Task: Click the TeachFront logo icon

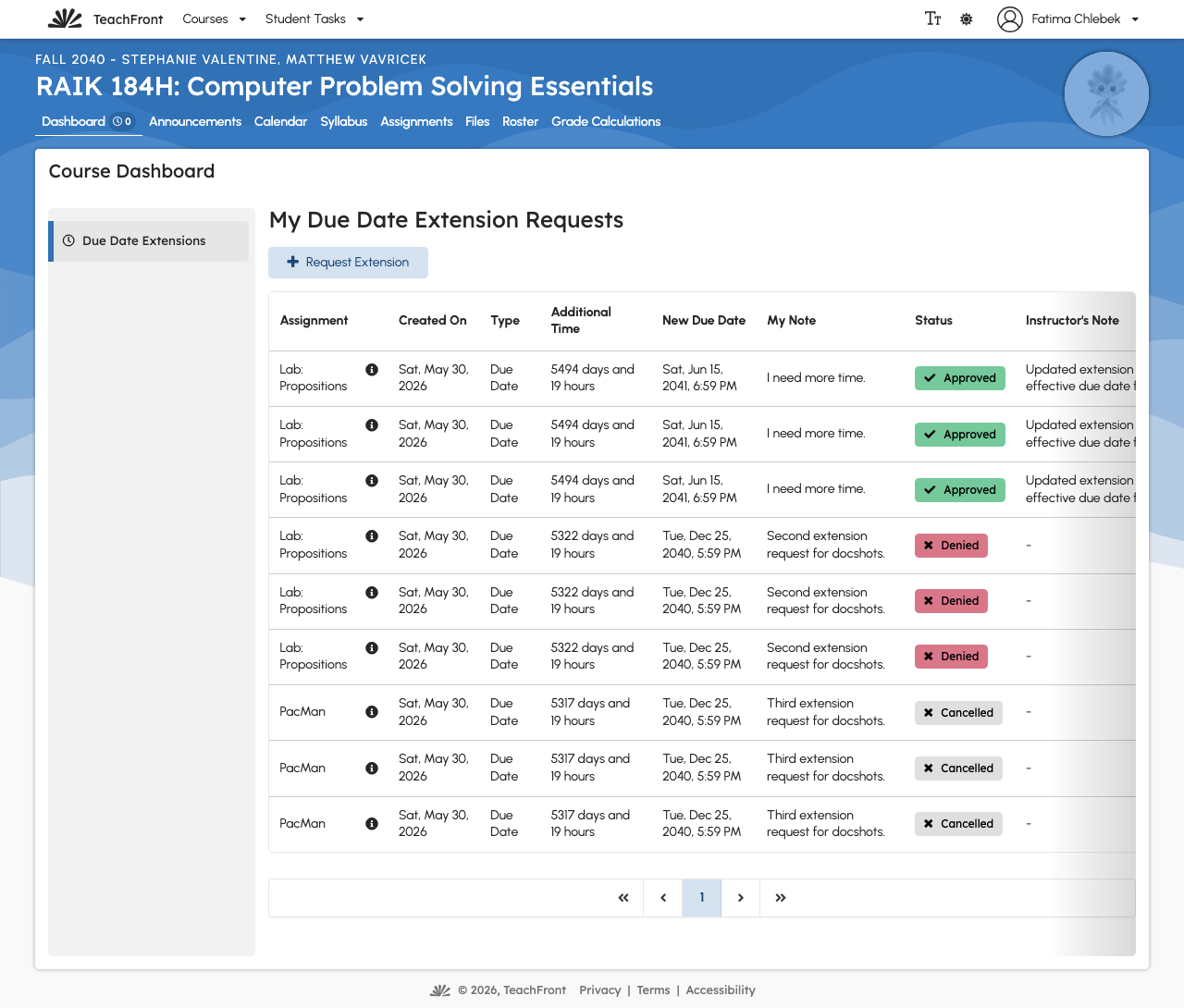Action: (x=65, y=18)
